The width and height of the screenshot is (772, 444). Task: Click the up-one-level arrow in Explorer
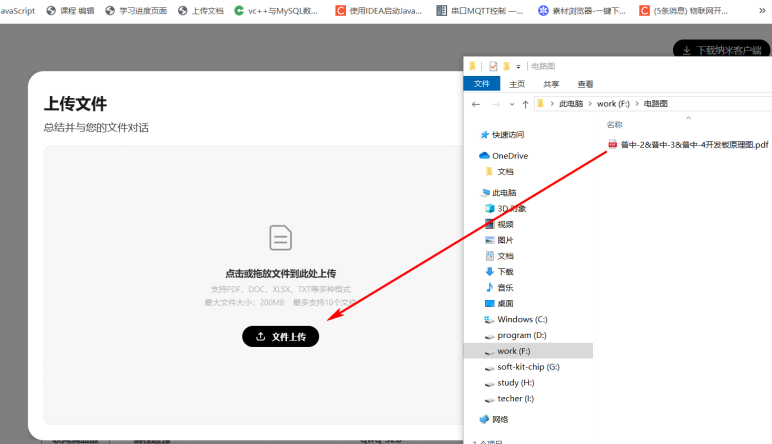tap(524, 104)
